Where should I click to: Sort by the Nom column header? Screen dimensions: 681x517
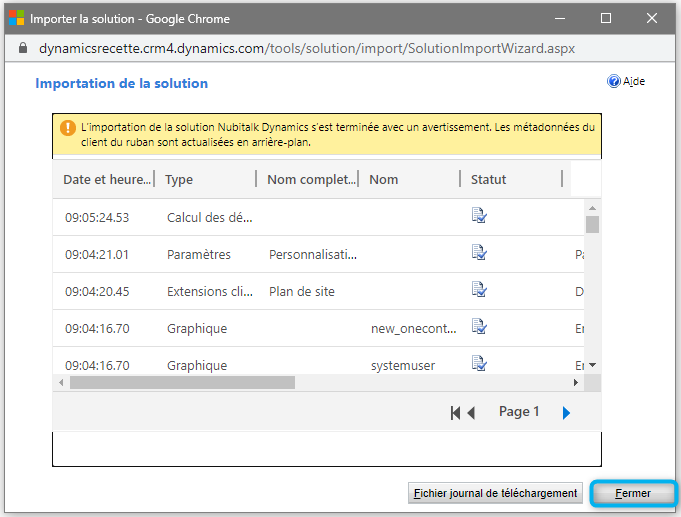click(x=383, y=179)
